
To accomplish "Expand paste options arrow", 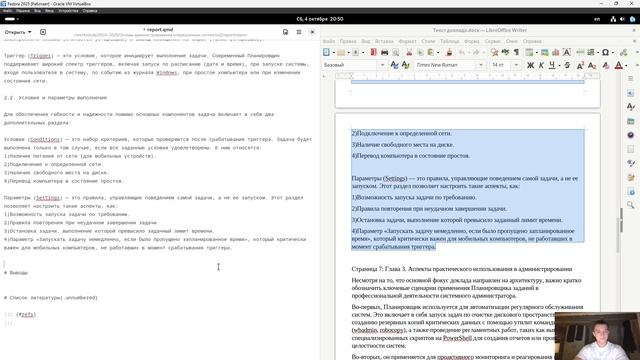I will click(x=438, y=52).
